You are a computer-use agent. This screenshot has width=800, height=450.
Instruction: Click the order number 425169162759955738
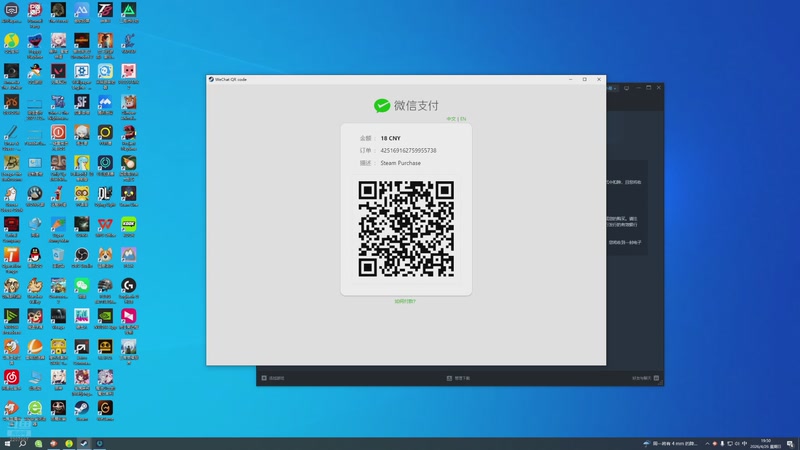(x=408, y=151)
